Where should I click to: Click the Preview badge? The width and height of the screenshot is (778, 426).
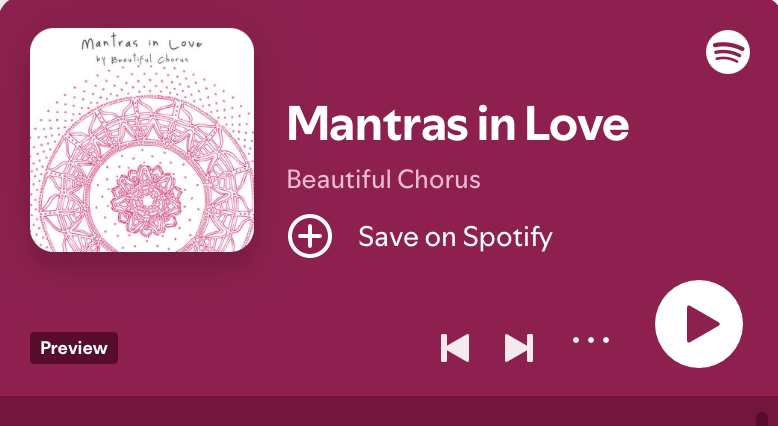(74, 348)
